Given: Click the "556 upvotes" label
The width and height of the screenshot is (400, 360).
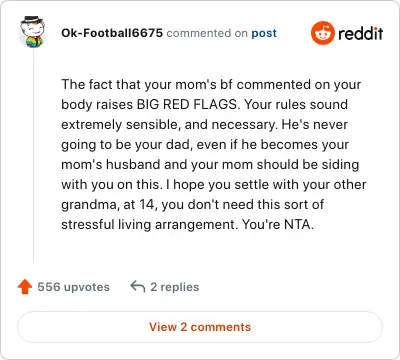Looking at the screenshot, I should (73, 287).
